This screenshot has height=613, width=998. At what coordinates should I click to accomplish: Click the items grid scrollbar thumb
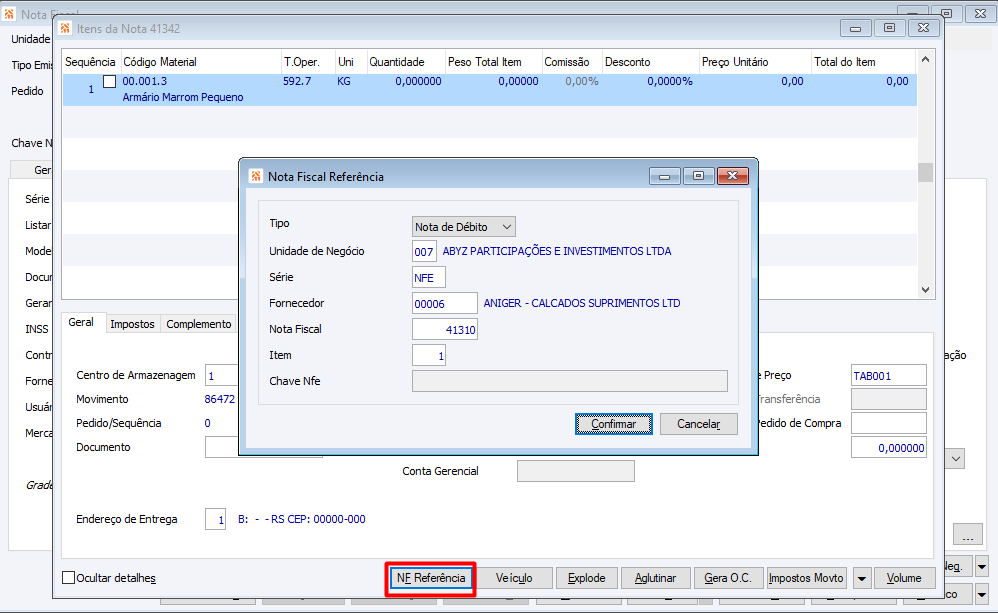tap(925, 173)
